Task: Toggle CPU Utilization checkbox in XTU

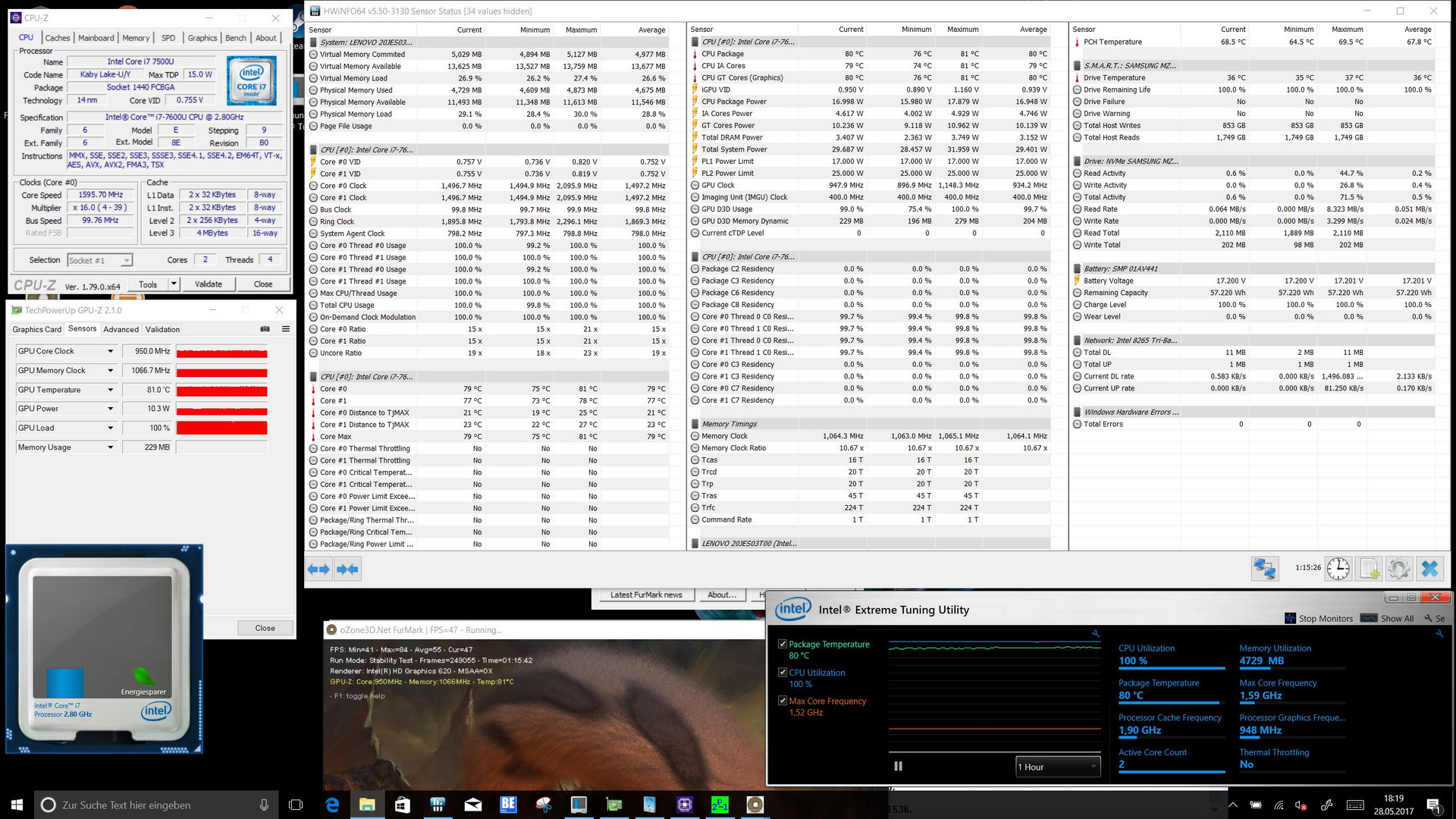Action: (782, 672)
